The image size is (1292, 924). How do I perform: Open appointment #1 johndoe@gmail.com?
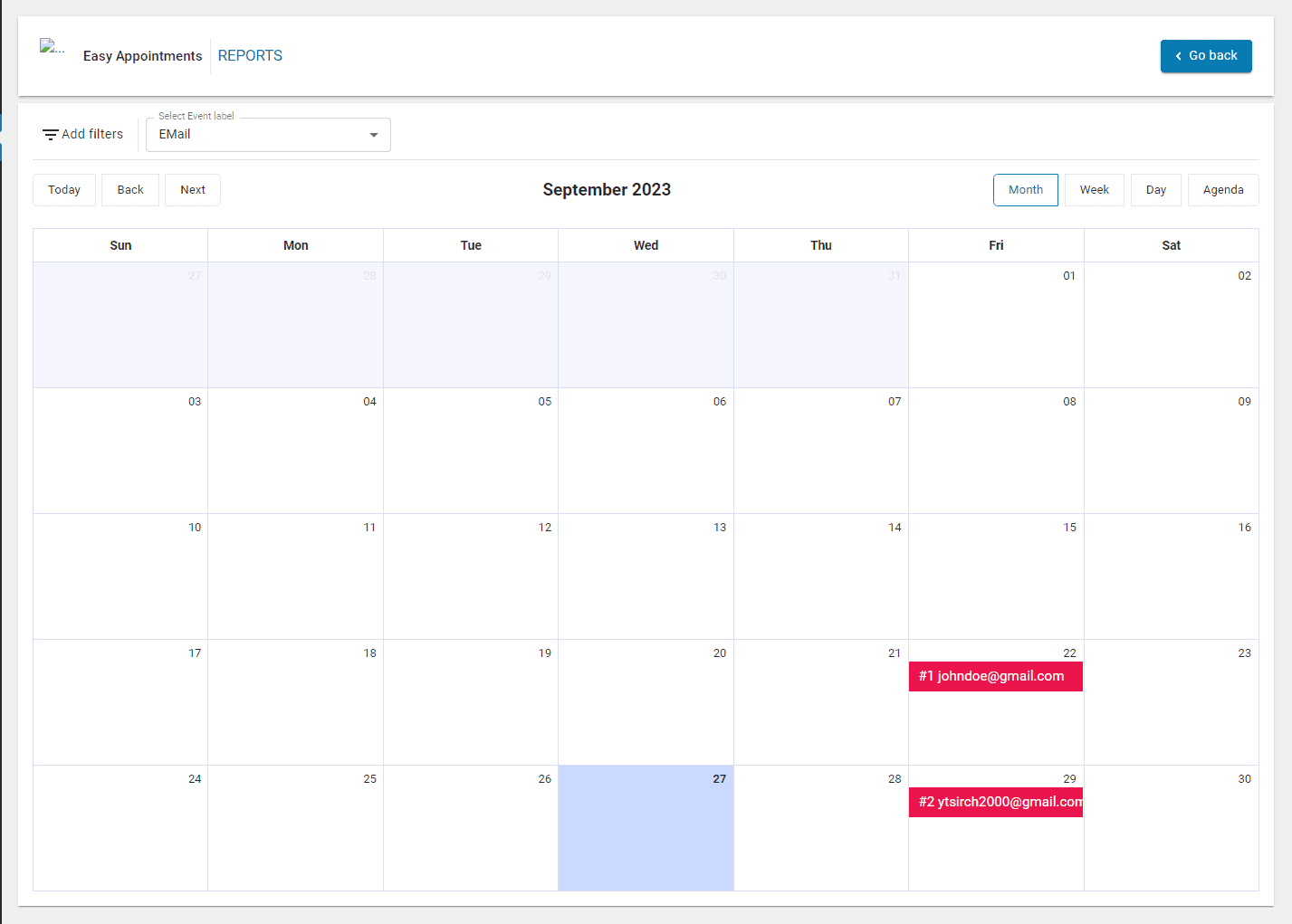pos(995,676)
